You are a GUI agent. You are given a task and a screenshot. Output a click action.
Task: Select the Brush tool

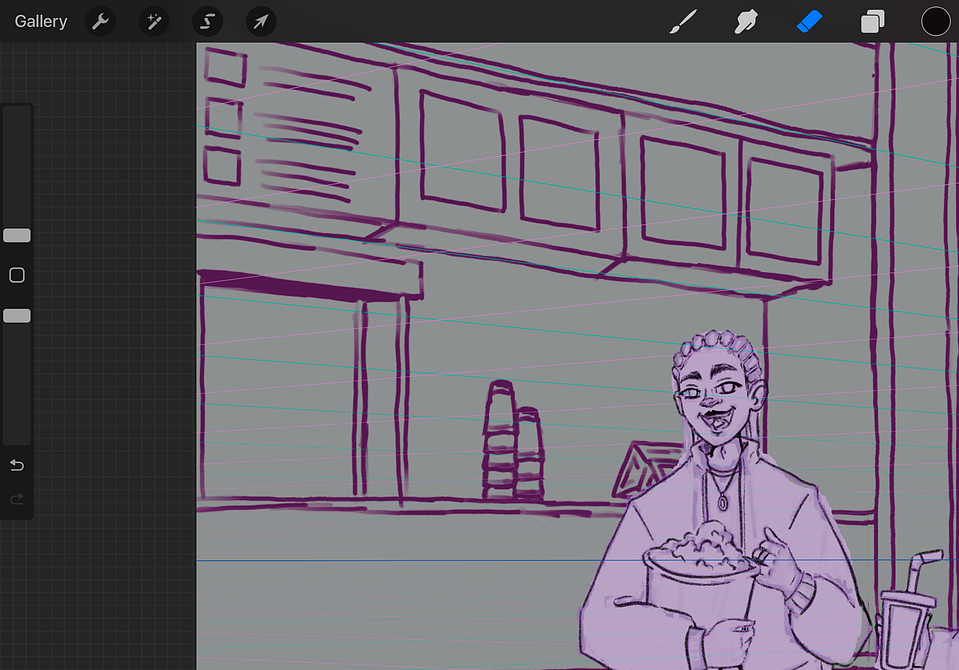click(x=683, y=21)
